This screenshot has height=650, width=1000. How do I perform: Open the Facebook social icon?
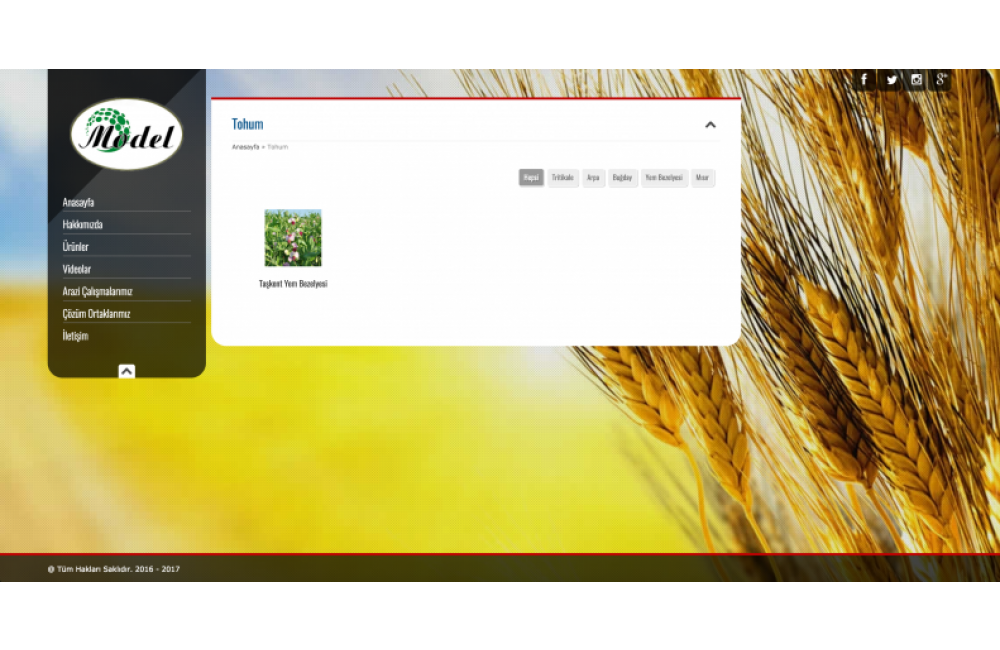865,80
